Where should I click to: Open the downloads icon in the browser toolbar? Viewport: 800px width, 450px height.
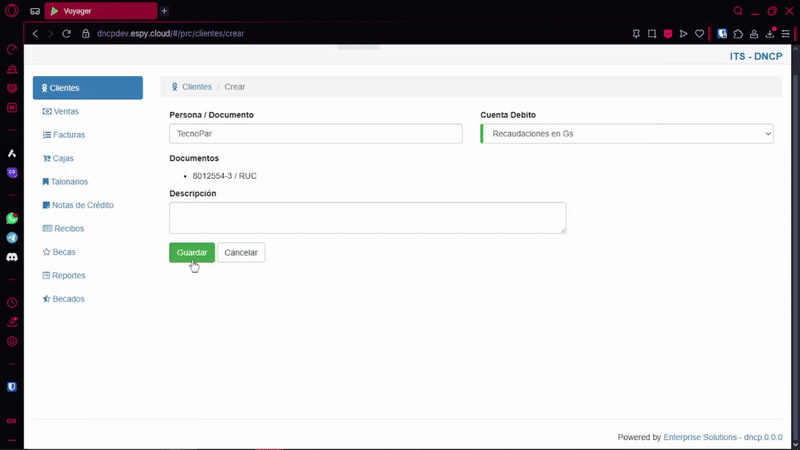(x=770, y=33)
